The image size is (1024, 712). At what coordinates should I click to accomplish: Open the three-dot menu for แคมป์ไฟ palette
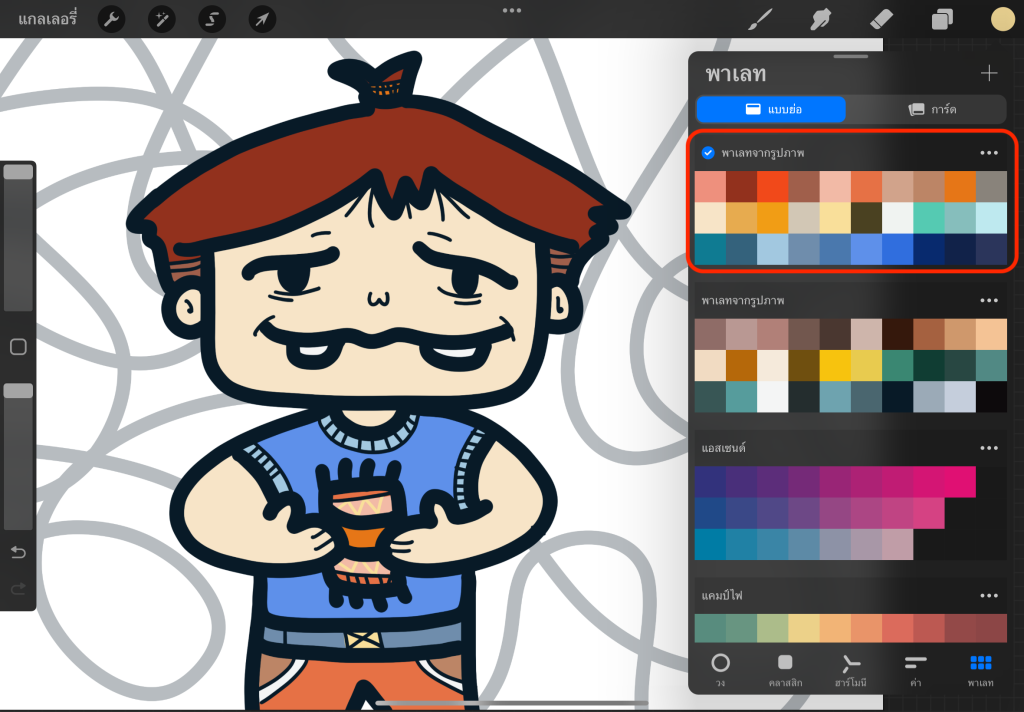989,595
